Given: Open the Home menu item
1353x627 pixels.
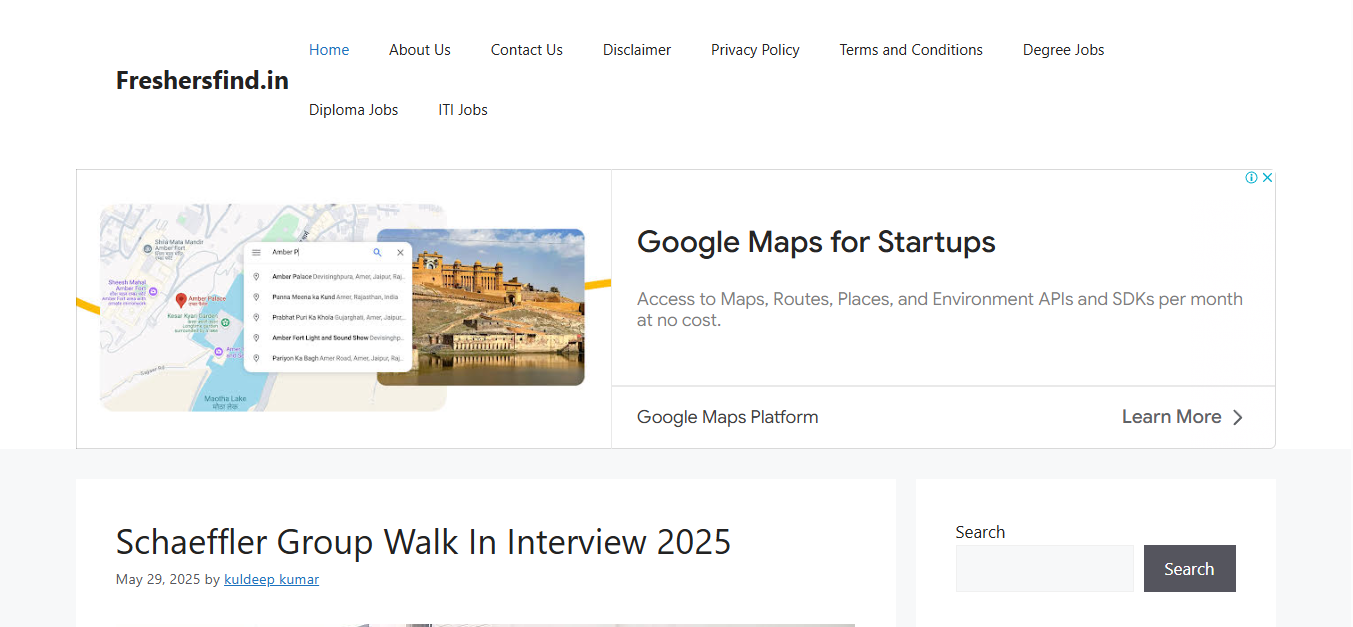Looking at the screenshot, I should pos(329,50).
